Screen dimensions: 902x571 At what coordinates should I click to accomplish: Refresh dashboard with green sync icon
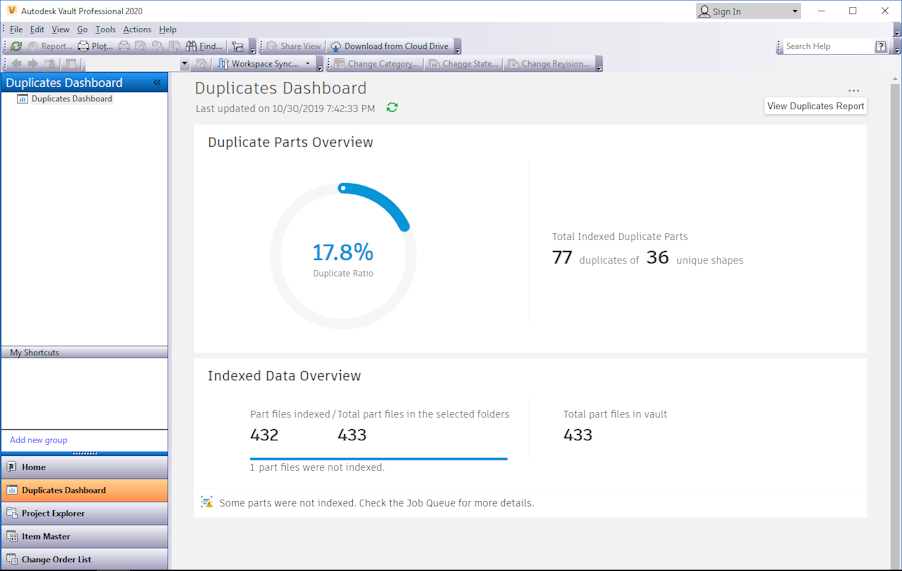392,108
